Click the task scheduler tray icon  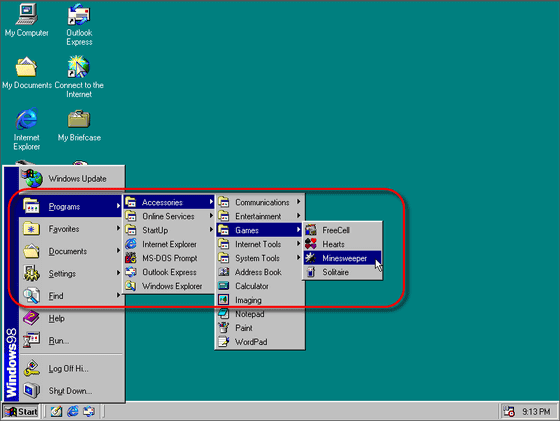[509, 411]
